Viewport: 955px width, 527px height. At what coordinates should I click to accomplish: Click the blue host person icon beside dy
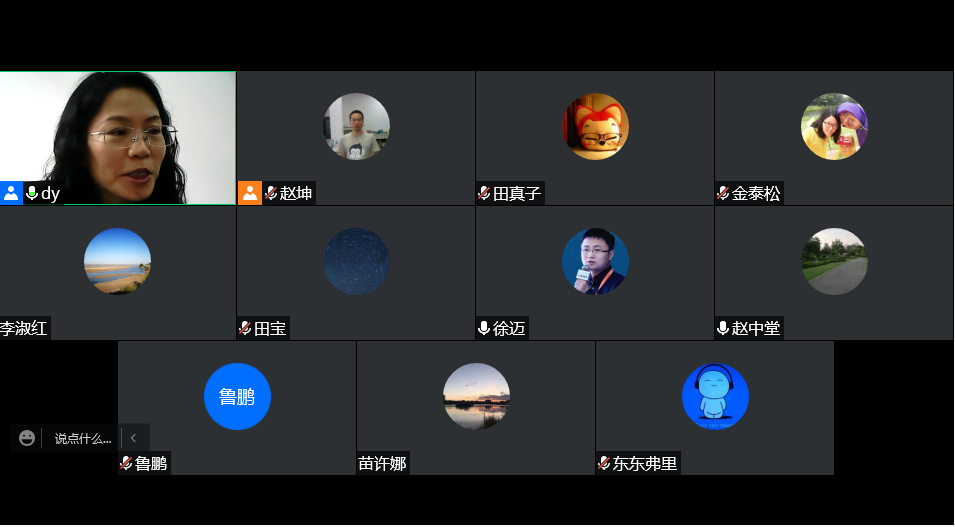(x=11, y=193)
